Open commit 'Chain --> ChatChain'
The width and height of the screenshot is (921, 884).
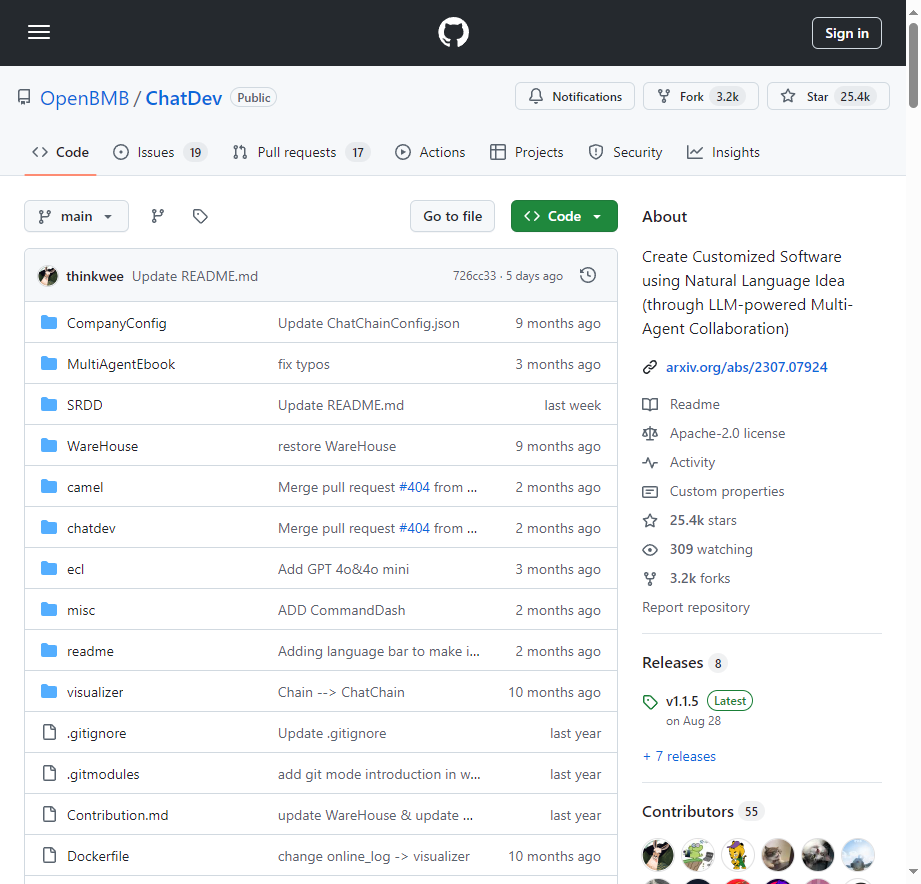point(341,693)
